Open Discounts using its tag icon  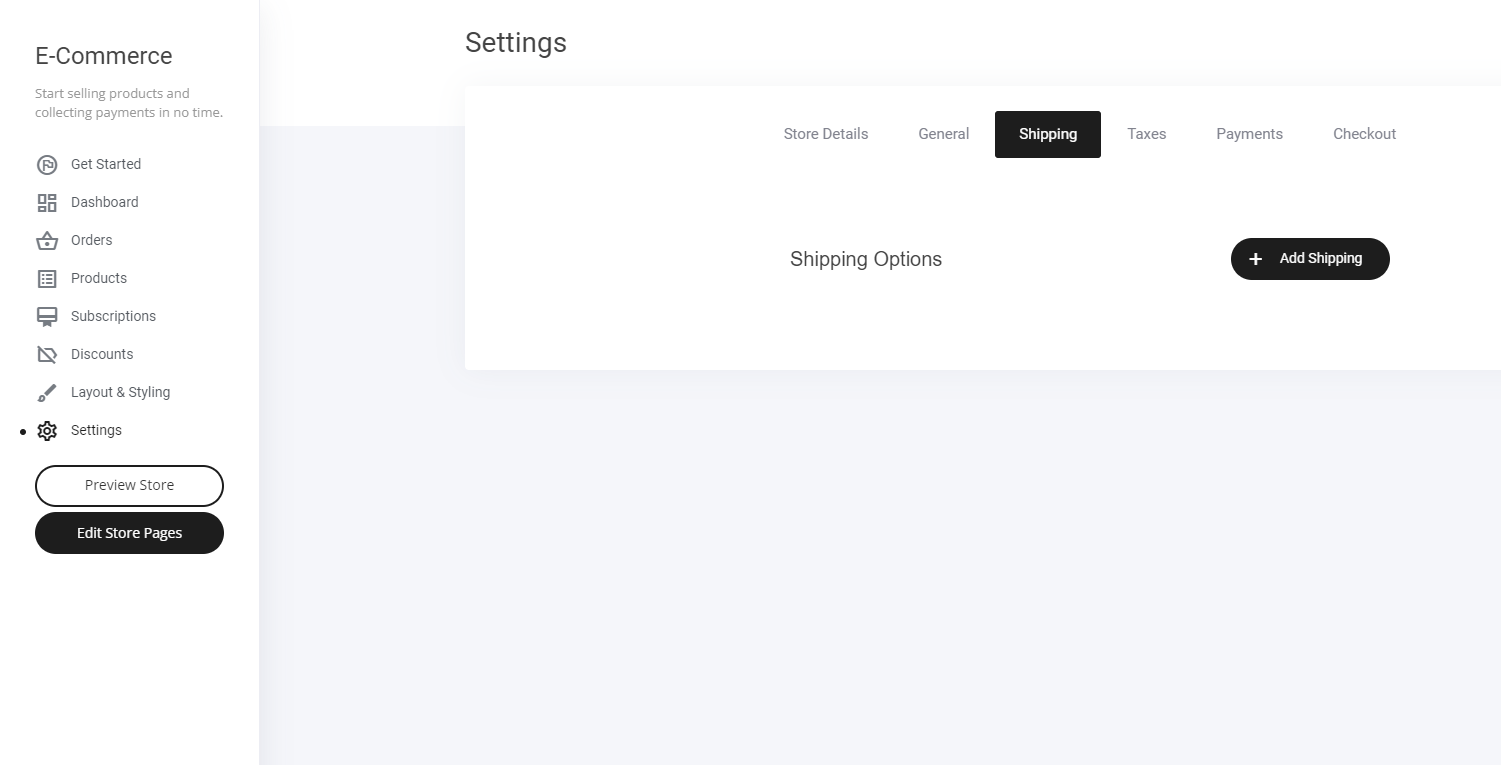click(47, 355)
